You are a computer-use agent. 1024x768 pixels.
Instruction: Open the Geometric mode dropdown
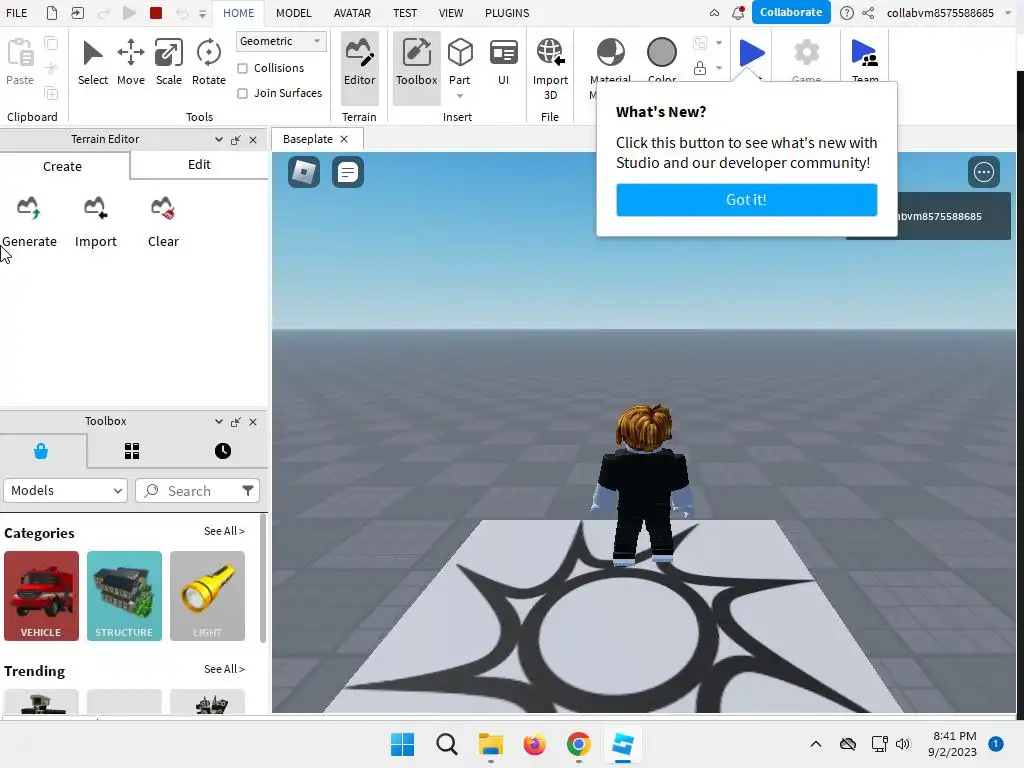(281, 41)
